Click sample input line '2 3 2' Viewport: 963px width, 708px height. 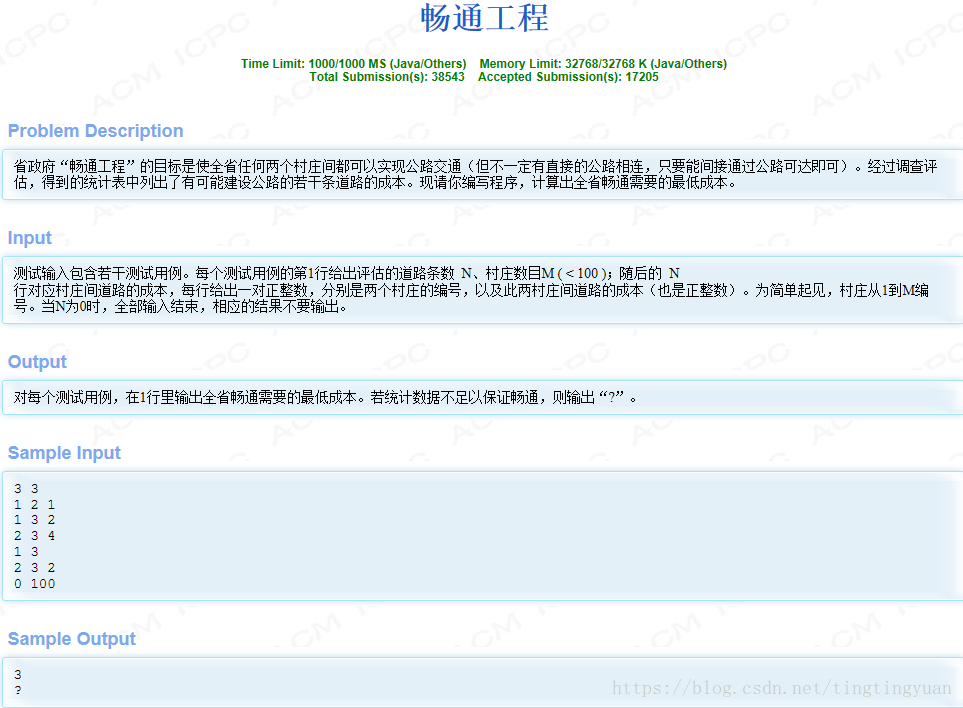[x=34, y=567]
